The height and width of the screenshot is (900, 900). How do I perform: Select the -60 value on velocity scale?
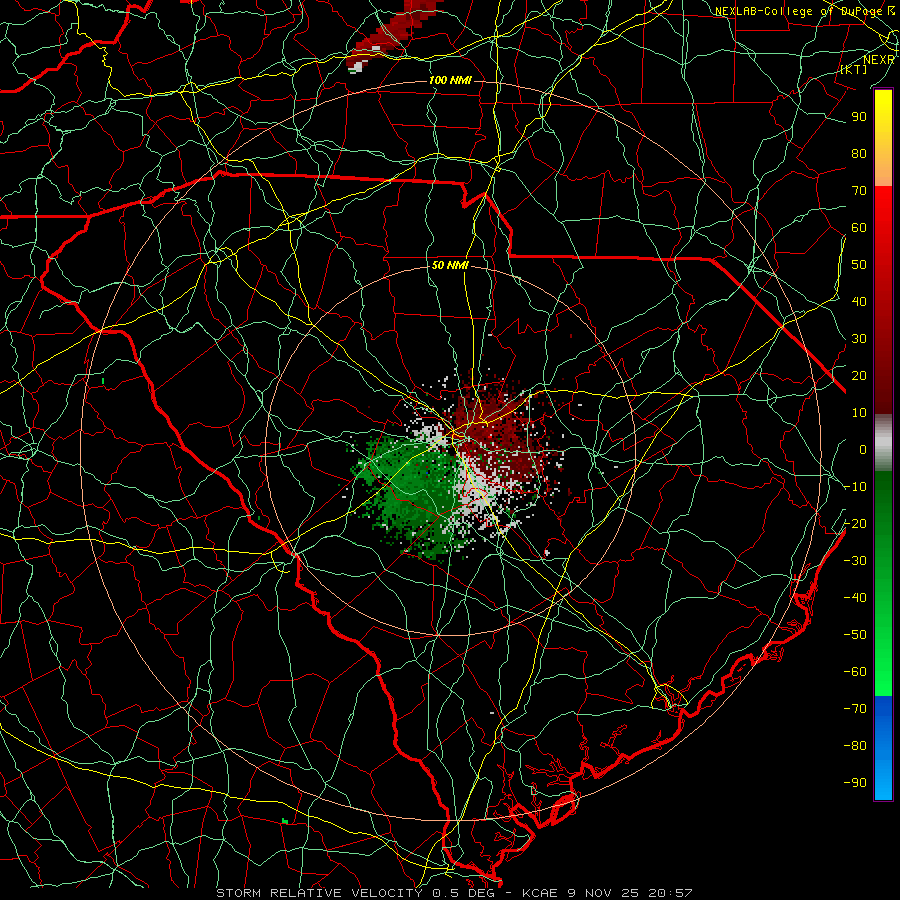coord(855,672)
